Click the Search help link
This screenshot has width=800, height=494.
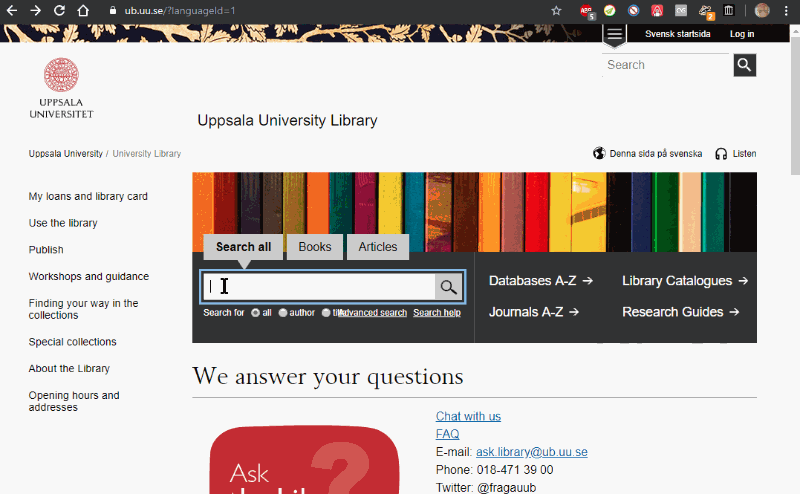pos(437,313)
